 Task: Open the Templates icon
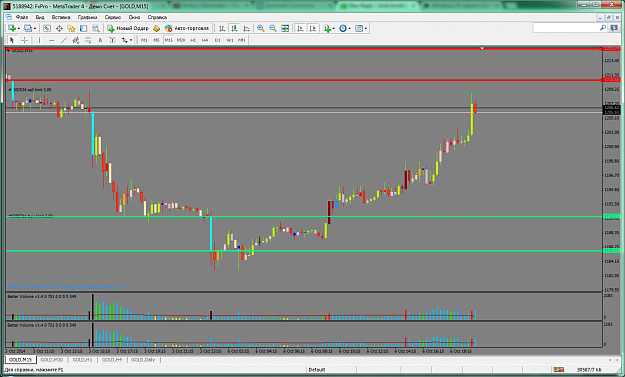pyautogui.click(x=359, y=28)
